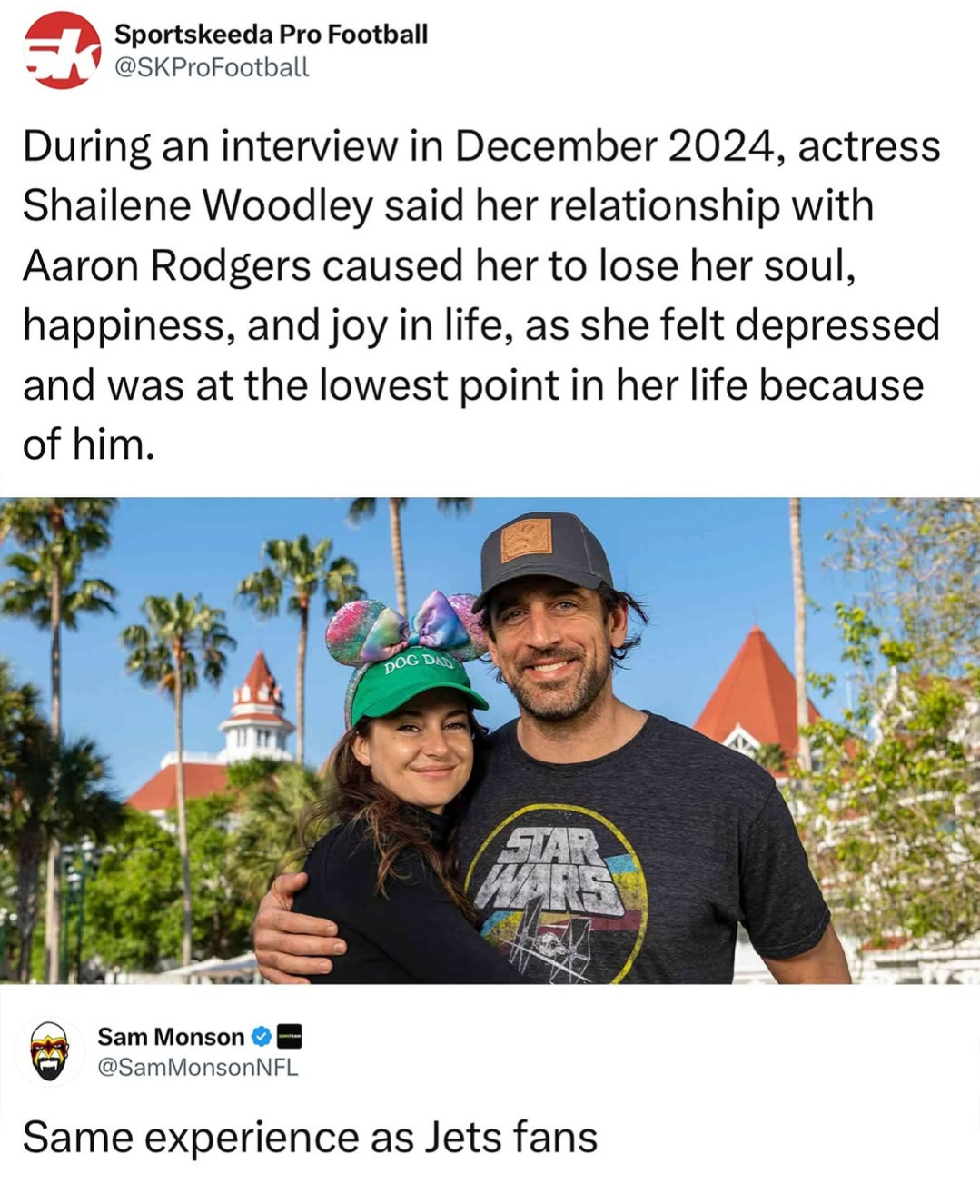
Task: Click the green Dog Dad cap
Action: (413, 688)
